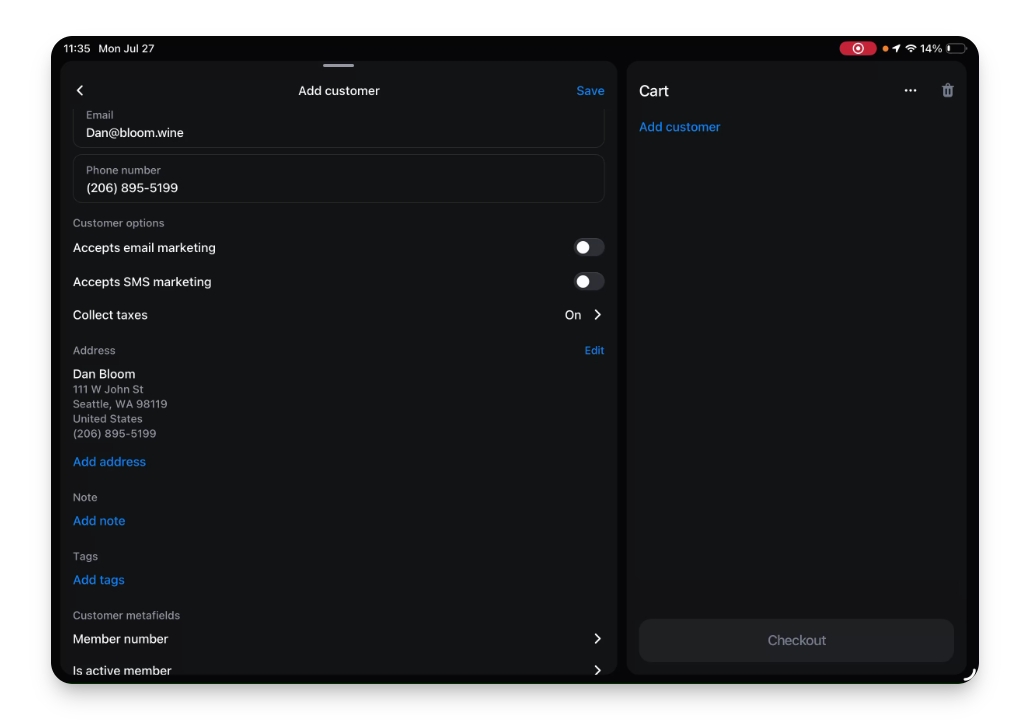Screen dimensions: 1030x720
Task: Edit the Phone number input field
Action: tap(338, 179)
